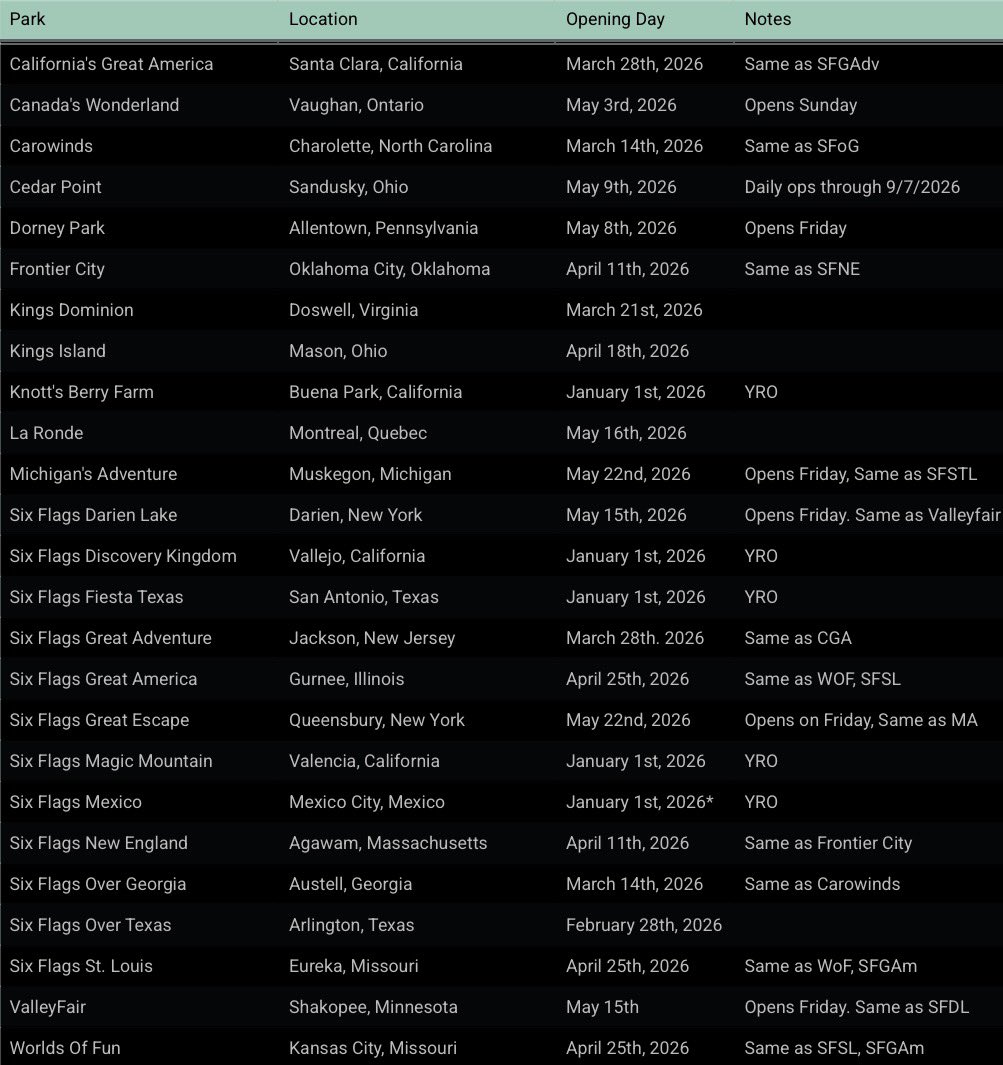The width and height of the screenshot is (1003, 1065).
Task: Select the May 3rd, 2026 date
Action: point(621,105)
